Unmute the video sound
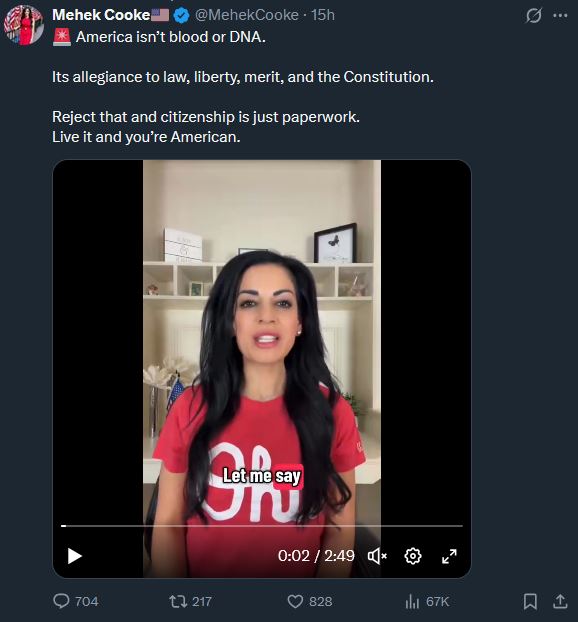Image resolution: width=578 pixels, height=622 pixels. 377,556
